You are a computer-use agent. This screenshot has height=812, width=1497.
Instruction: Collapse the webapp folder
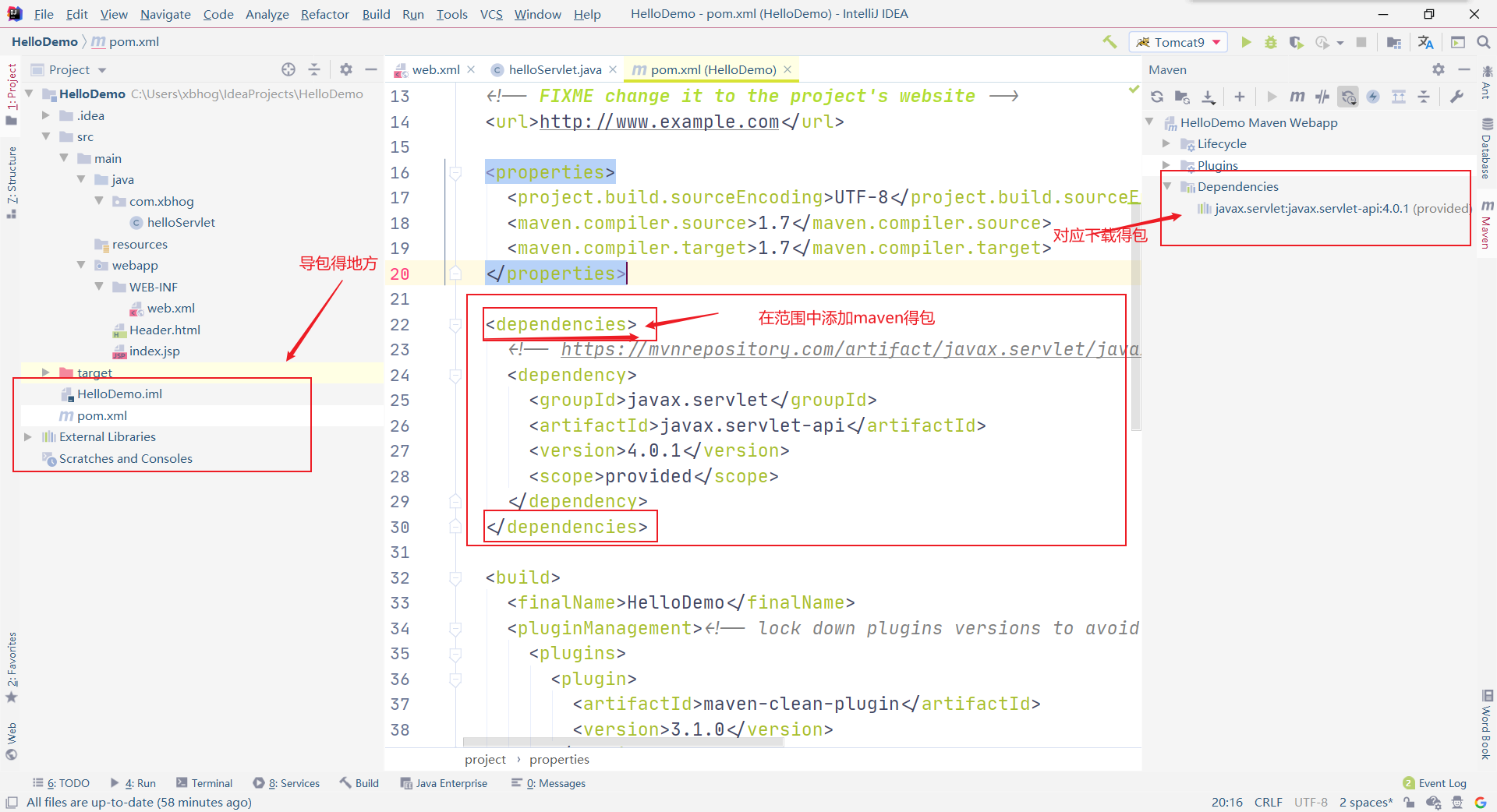(x=81, y=265)
